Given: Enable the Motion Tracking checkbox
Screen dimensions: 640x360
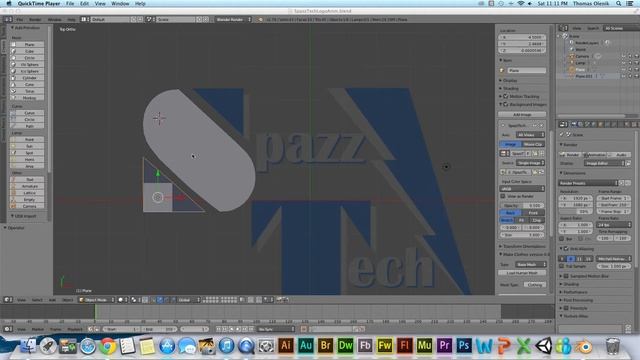Looking at the screenshot, I should tap(506, 96).
